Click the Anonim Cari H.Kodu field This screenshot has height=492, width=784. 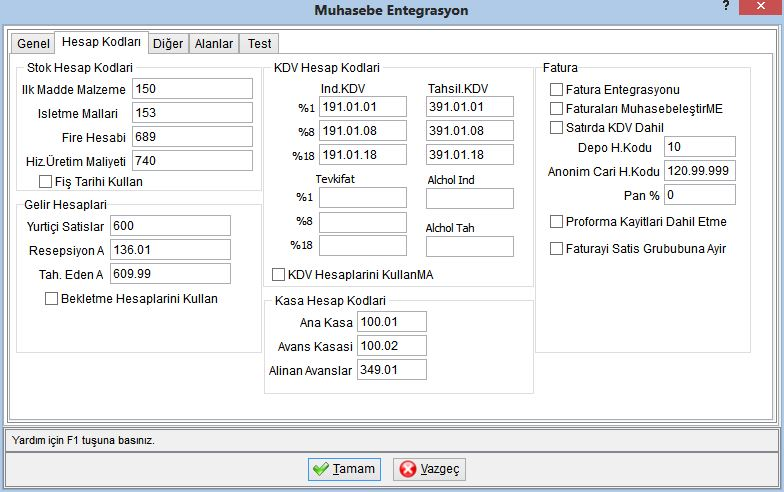tap(700, 170)
